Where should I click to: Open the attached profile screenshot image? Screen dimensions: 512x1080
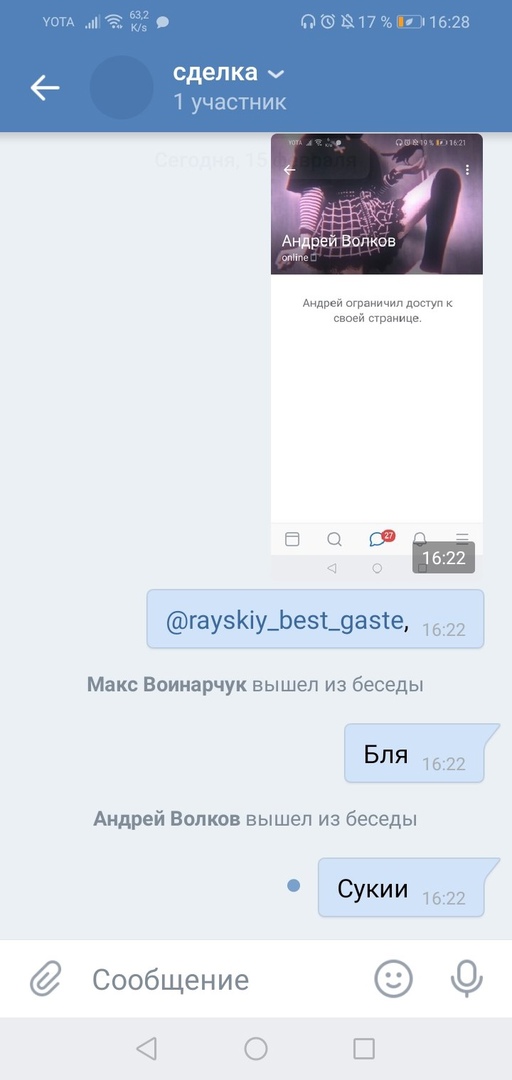click(377, 355)
